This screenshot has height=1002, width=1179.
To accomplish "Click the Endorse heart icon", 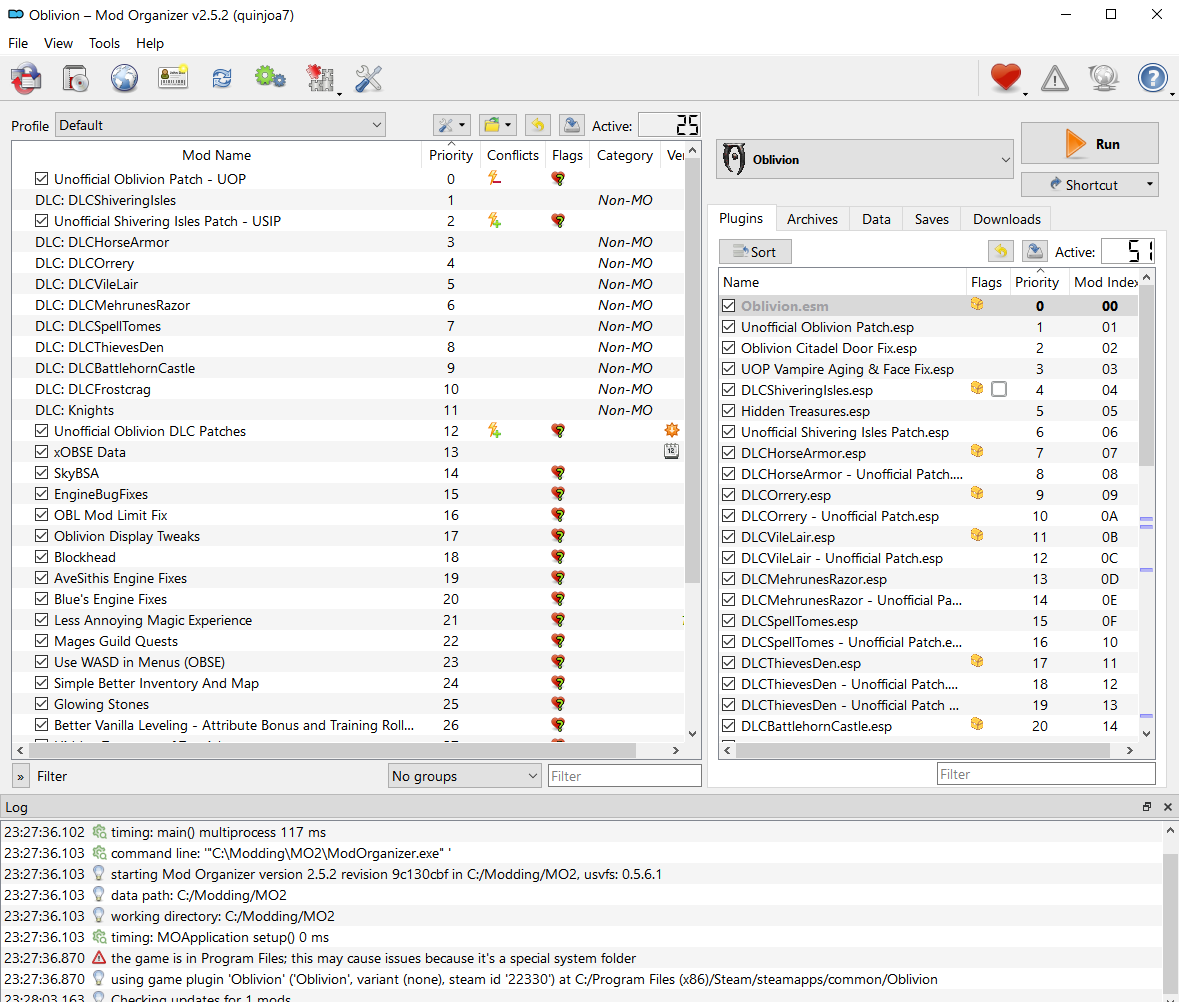I will 1005,77.
